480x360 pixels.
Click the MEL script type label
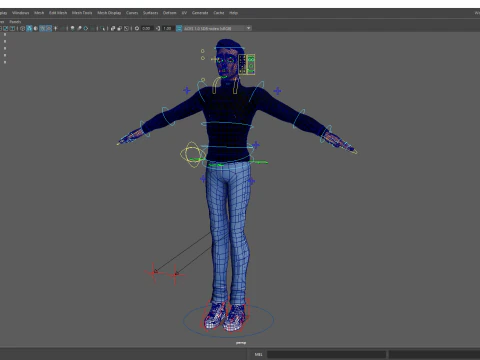(259, 354)
